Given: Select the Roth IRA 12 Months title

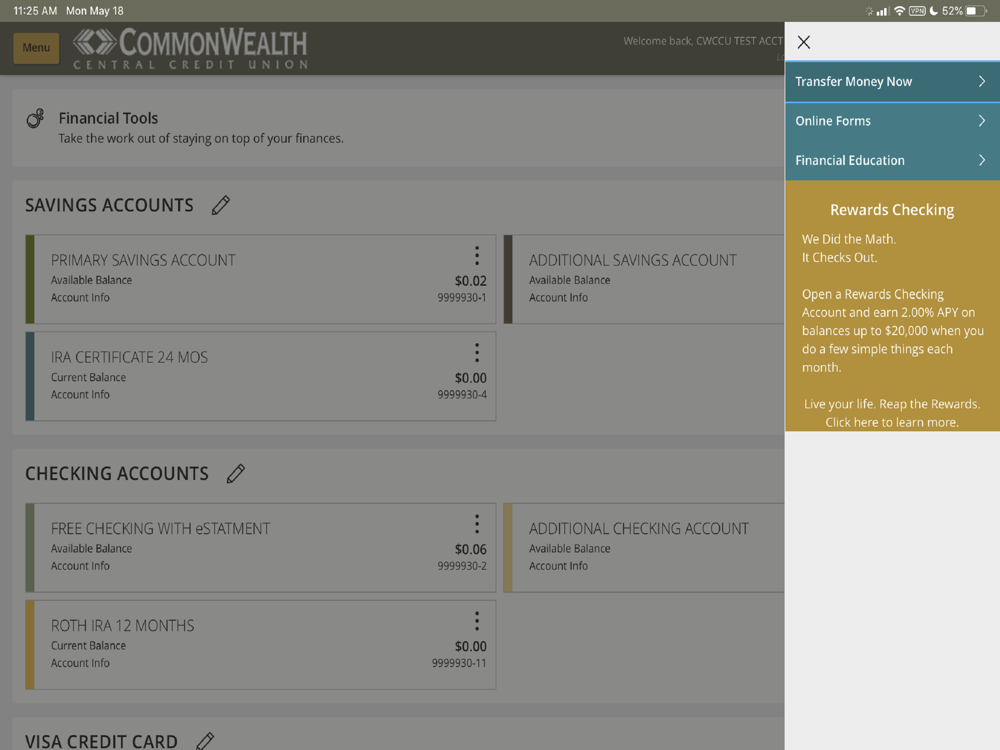Looking at the screenshot, I should [x=122, y=626].
